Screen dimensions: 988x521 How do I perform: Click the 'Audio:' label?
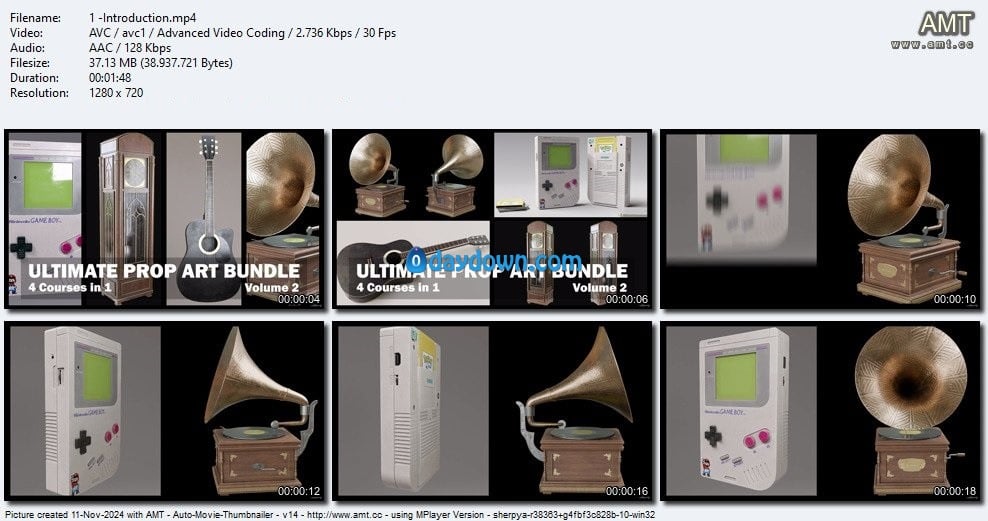pos(27,48)
